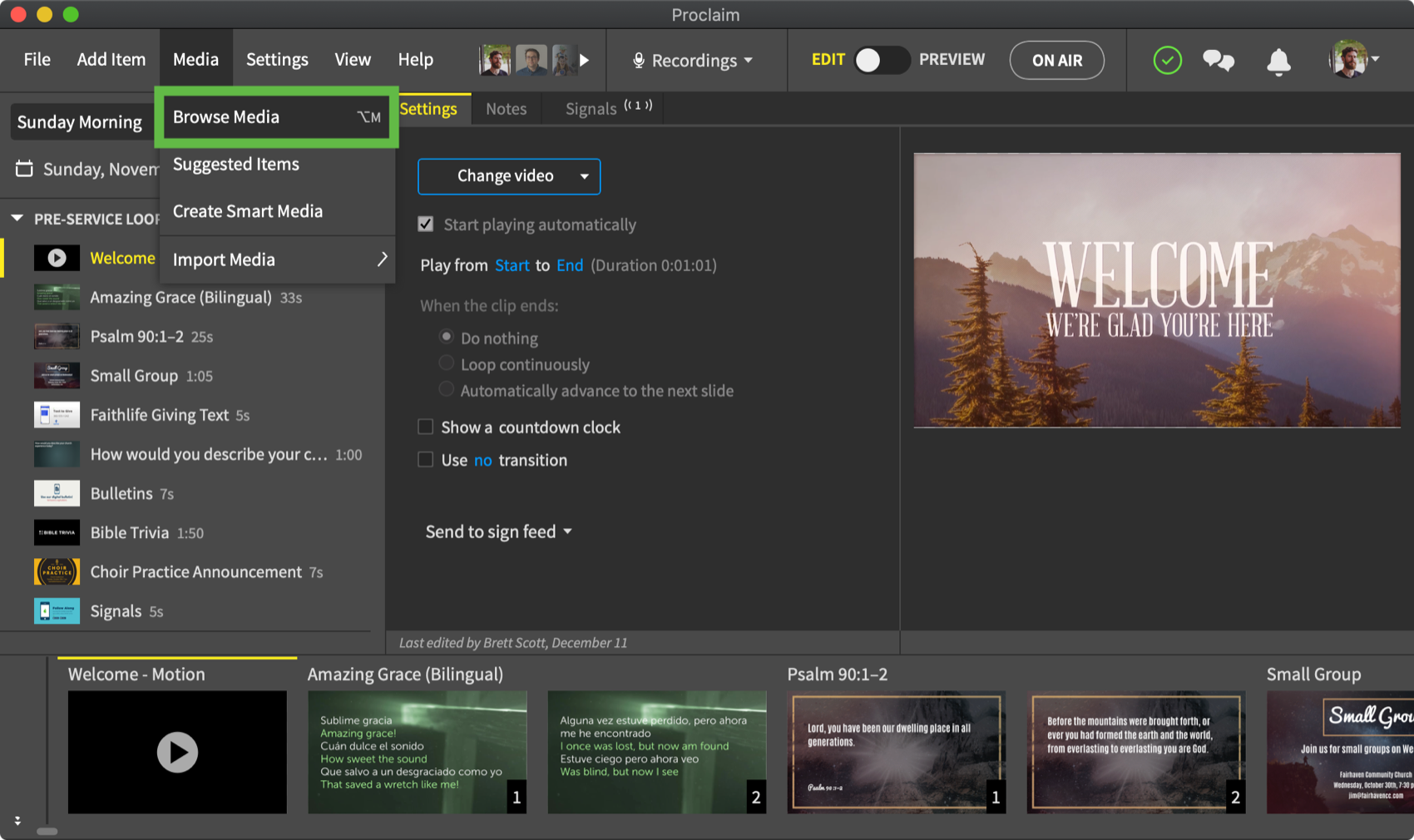Screen dimensions: 1414x840
Task: Click the third team member avatar
Action: click(x=563, y=60)
